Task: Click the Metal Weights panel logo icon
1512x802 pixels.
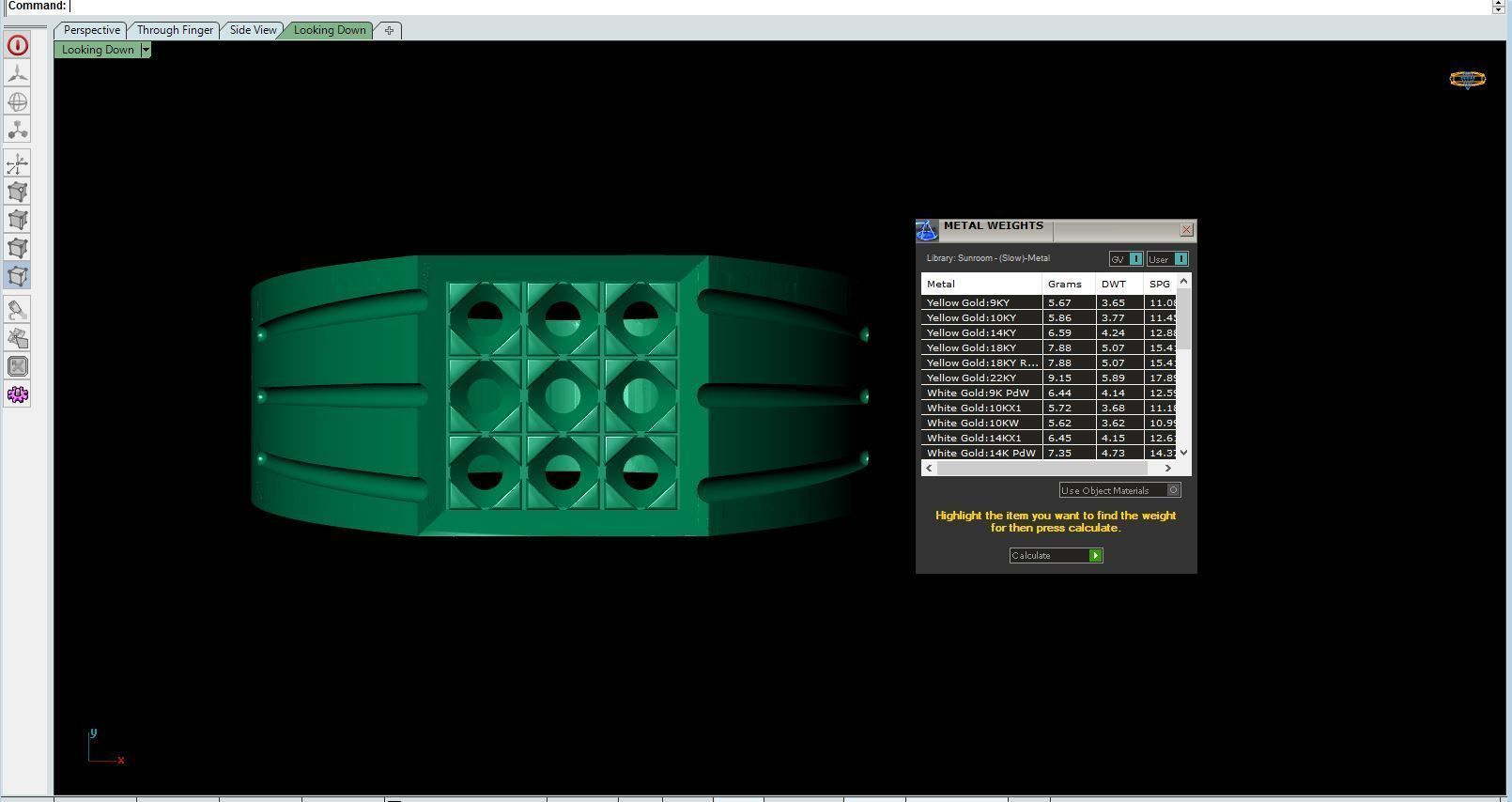Action: pyautogui.click(x=927, y=230)
